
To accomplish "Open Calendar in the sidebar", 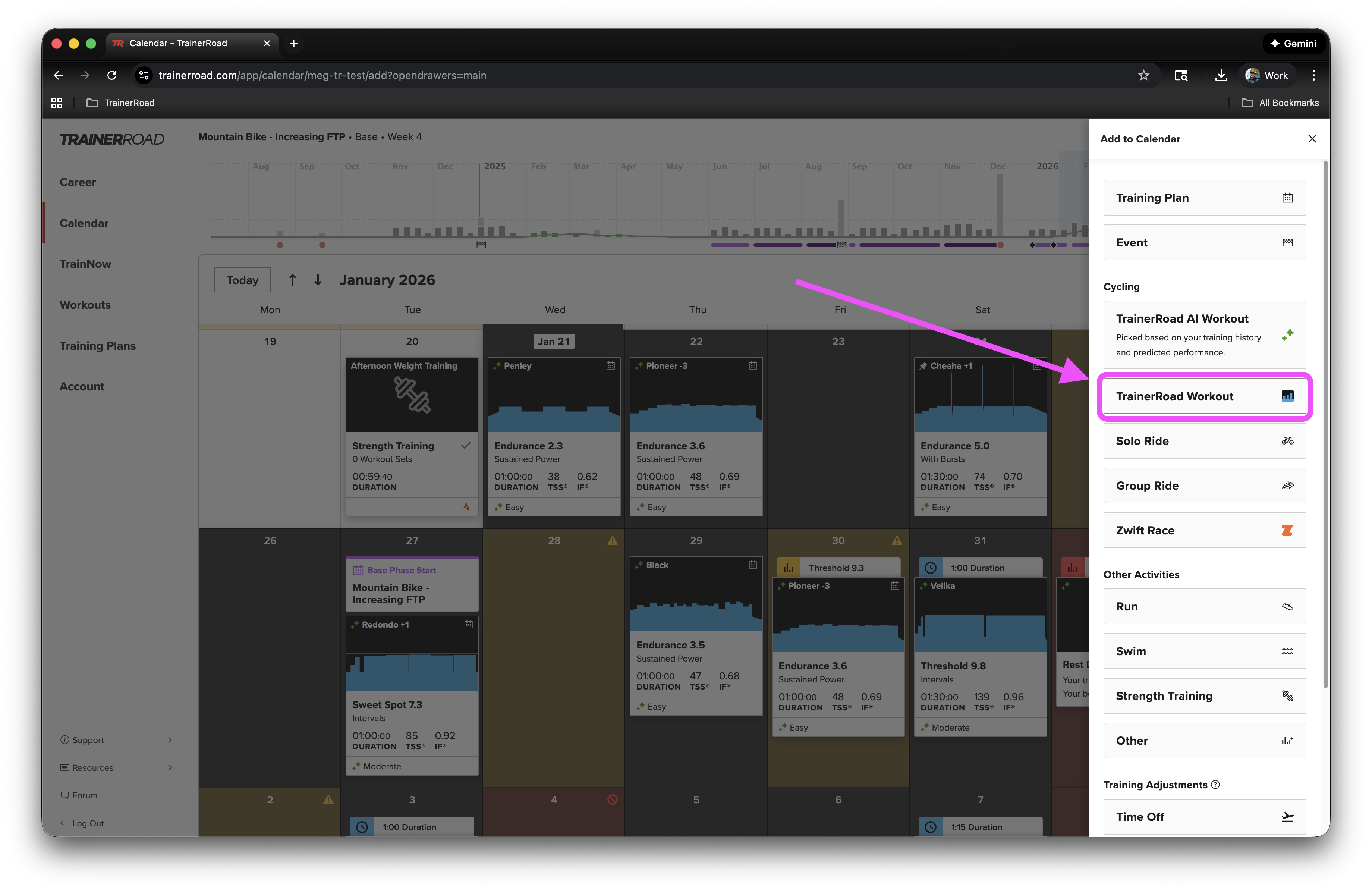I will [x=84, y=223].
